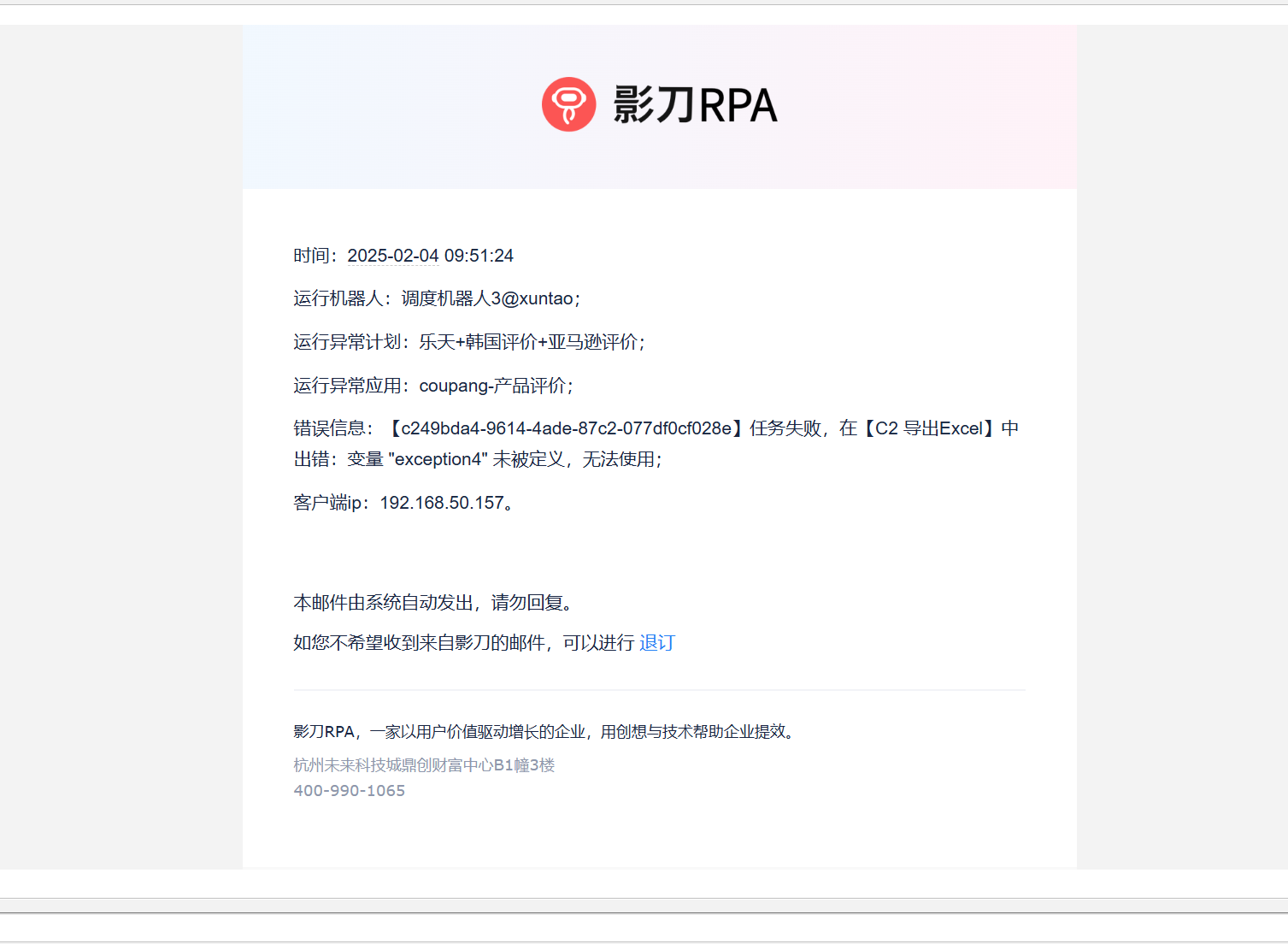Click the red 影刀 logo icon
This screenshot has height=944, width=1288.
(569, 104)
